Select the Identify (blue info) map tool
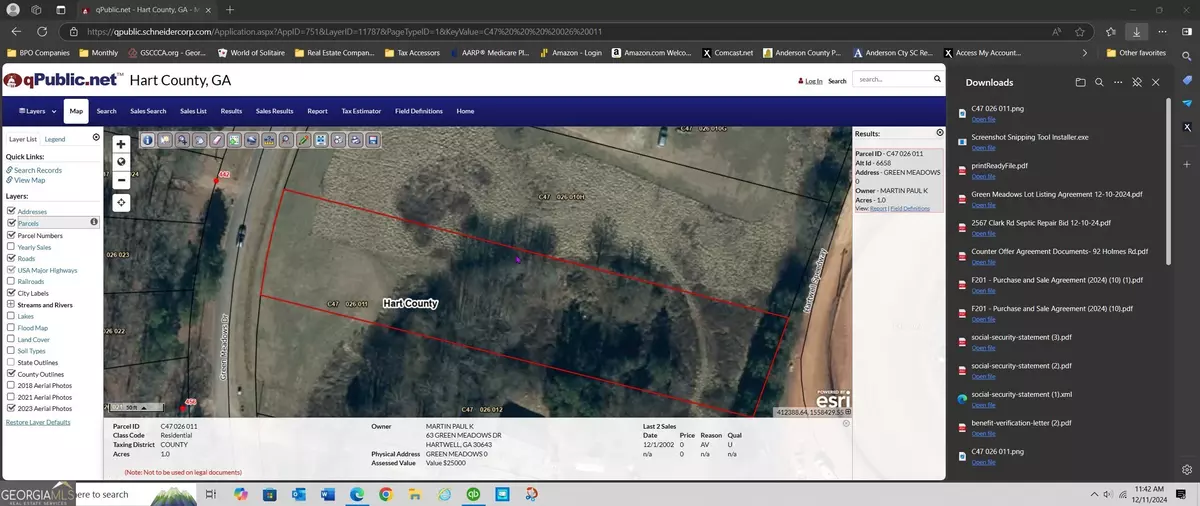This screenshot has width=1200, height=506. pyautogui.click(x=147, y=141)
